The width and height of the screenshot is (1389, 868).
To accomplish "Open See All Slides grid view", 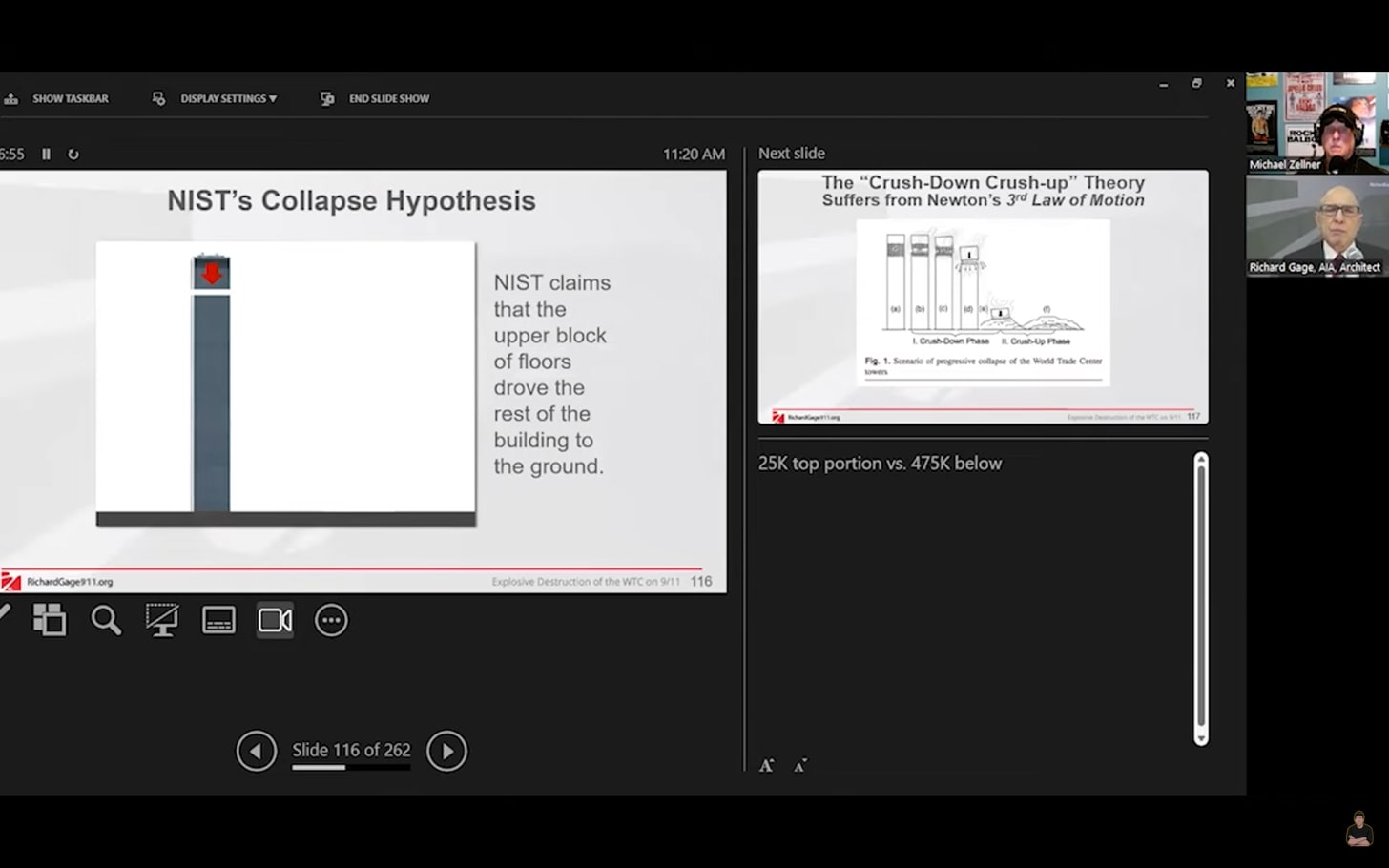I will tap(50, 620).
